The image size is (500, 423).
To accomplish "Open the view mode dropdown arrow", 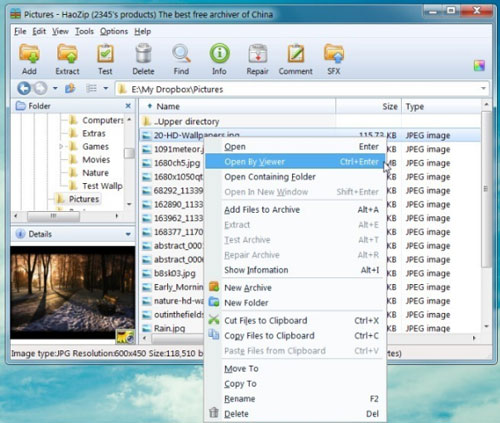I will [106, 88].
